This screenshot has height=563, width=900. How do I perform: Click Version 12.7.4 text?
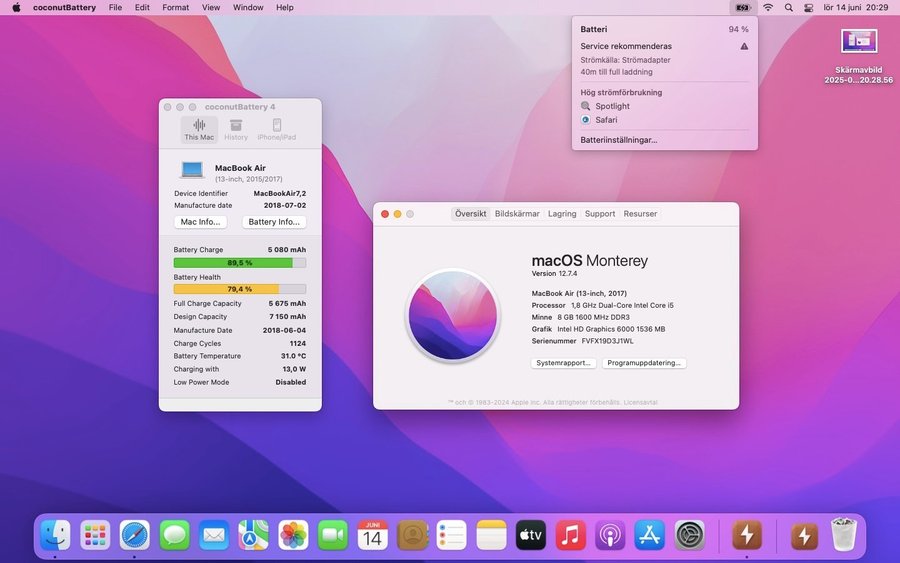point(554,274)
